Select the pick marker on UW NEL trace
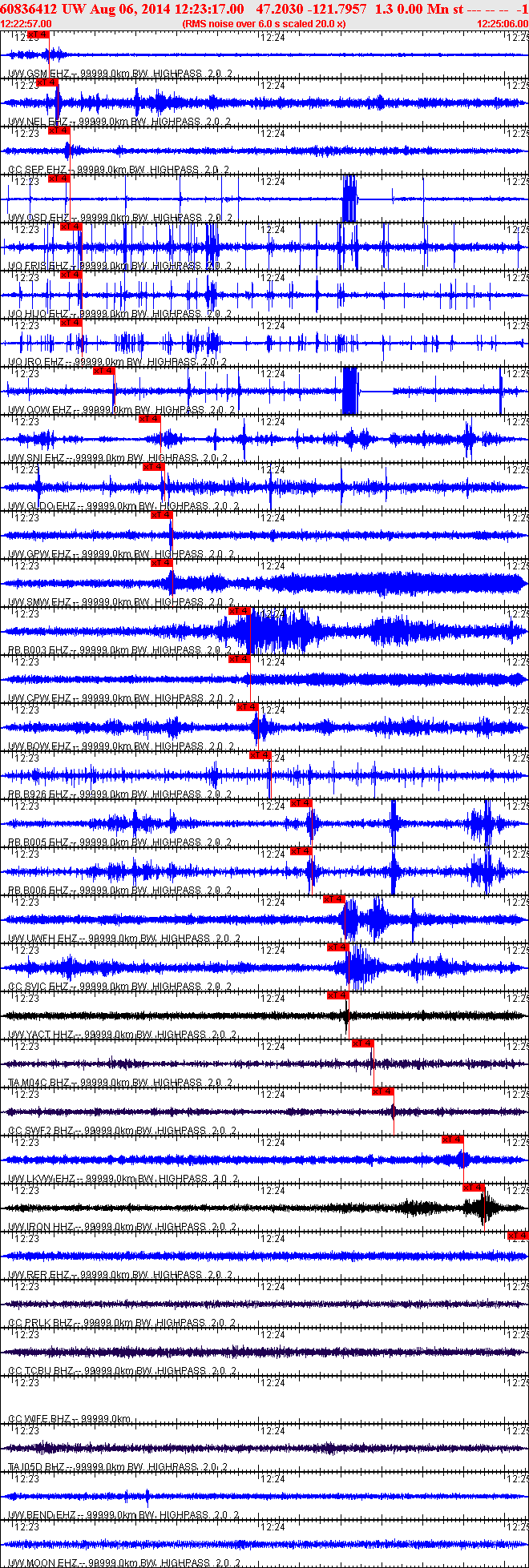 (x=48, y=82)
